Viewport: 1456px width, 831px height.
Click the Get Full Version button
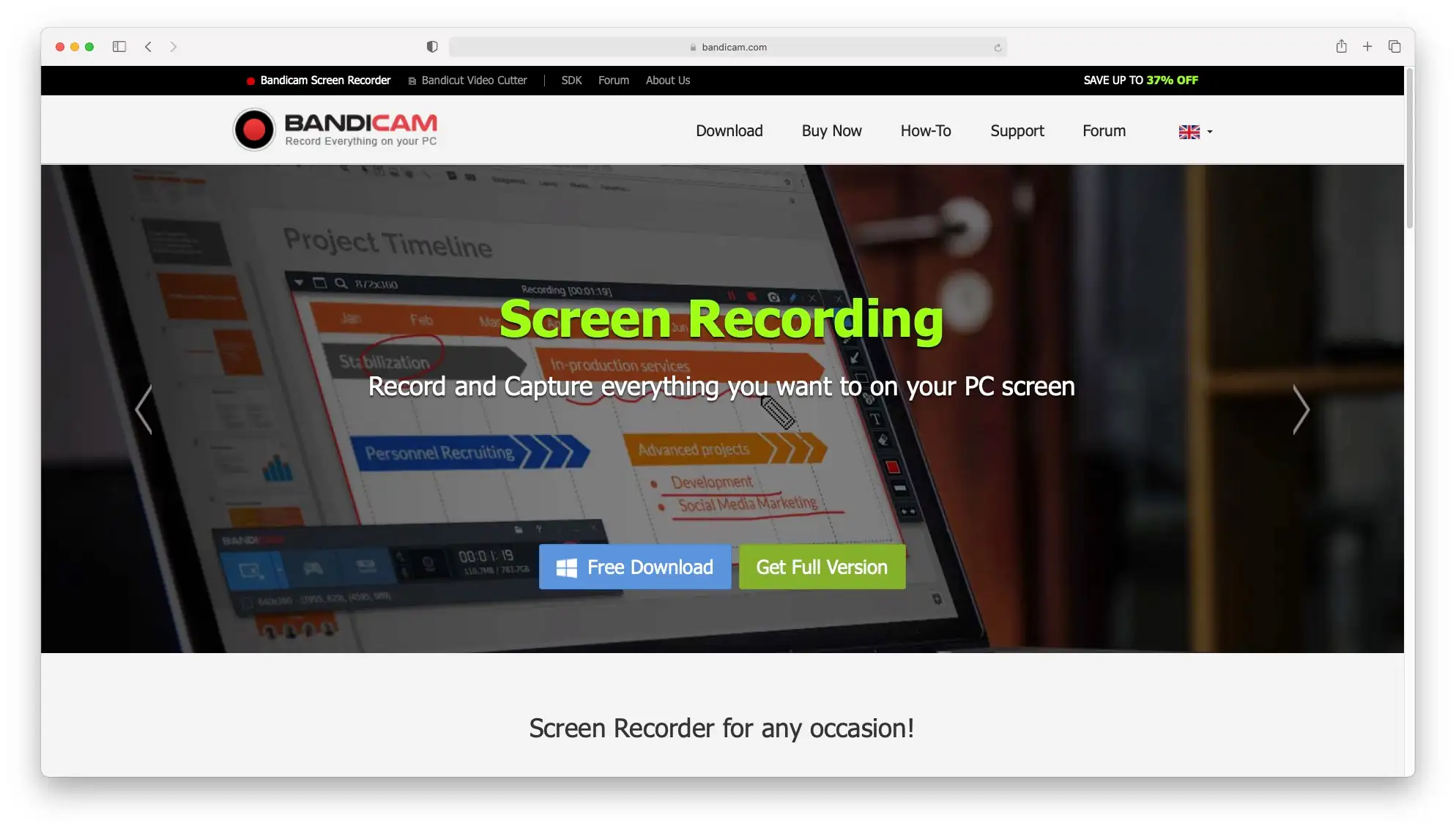[x=821, y=566]
